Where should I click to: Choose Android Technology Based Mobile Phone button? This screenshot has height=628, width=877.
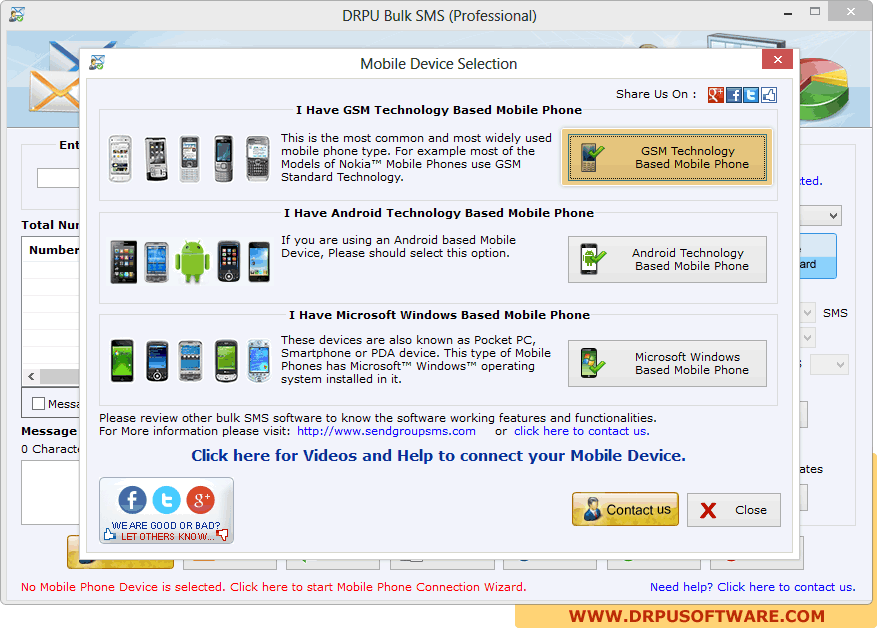point(667,259)
